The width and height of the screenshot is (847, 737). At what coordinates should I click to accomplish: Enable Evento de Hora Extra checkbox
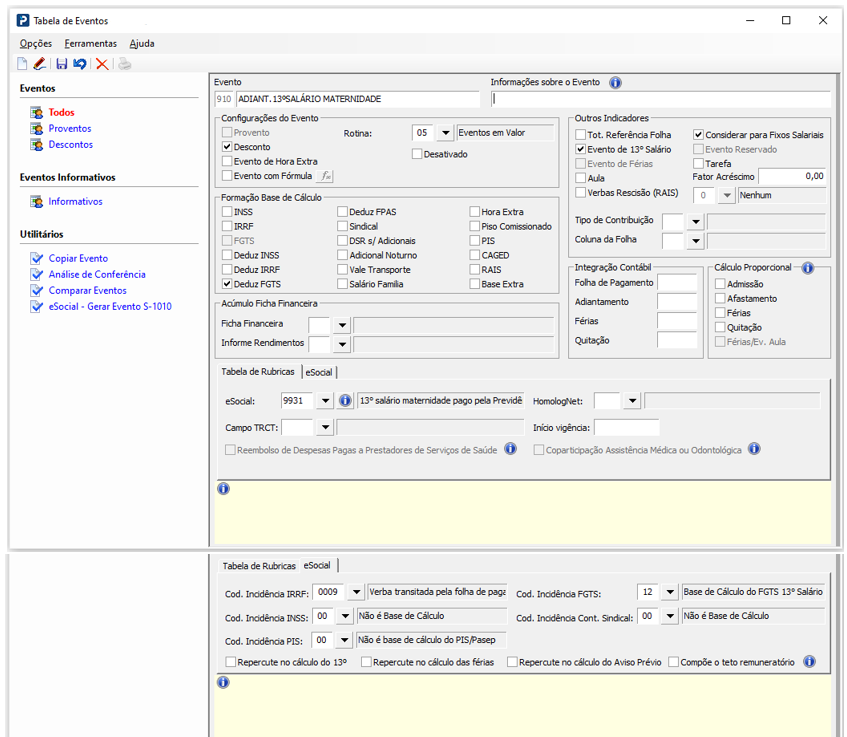pyautogui.click(x=227, y=161)
